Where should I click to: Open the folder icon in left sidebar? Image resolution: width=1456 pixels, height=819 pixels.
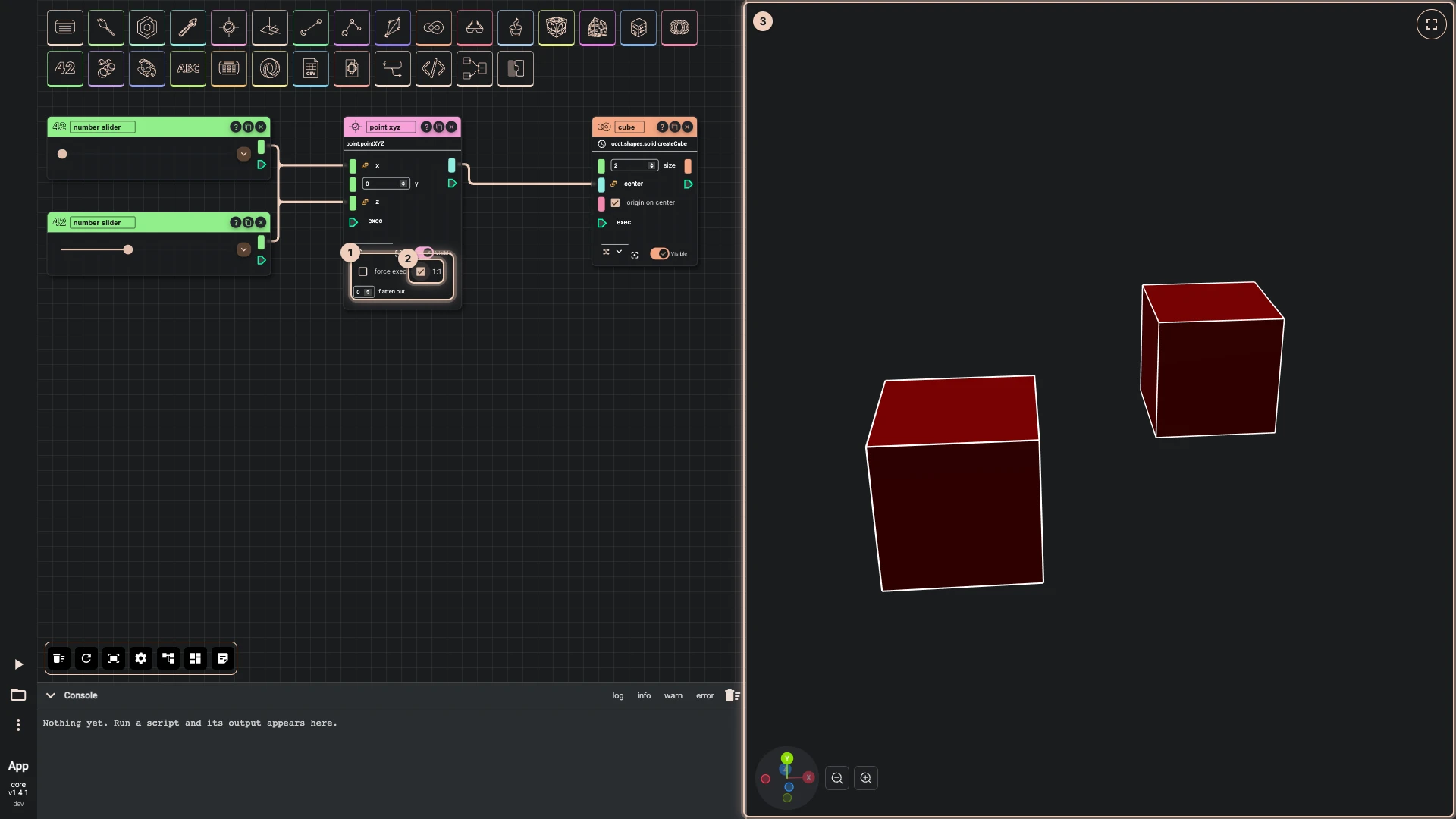[18, 695]
